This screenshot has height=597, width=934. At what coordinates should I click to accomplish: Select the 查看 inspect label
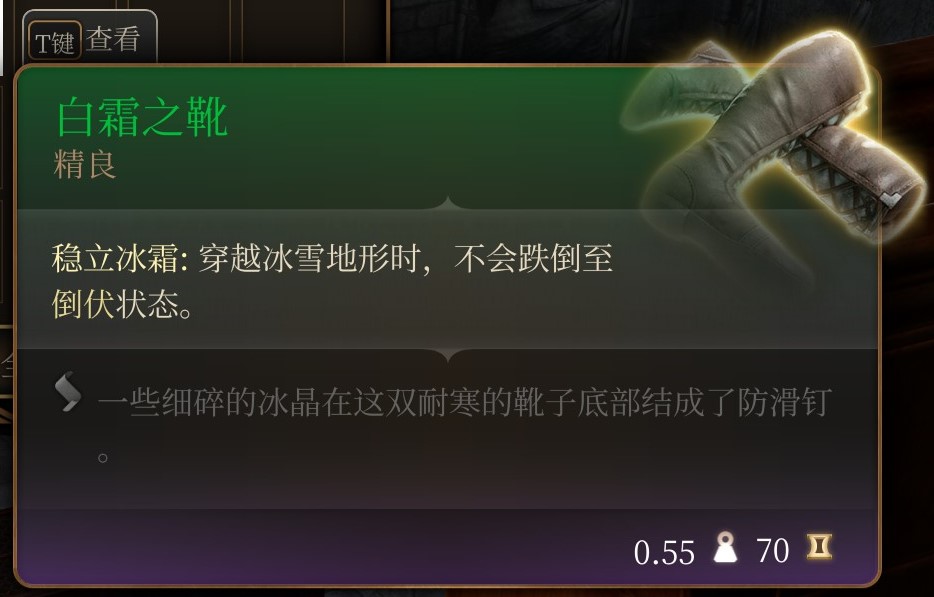(113, 40)
